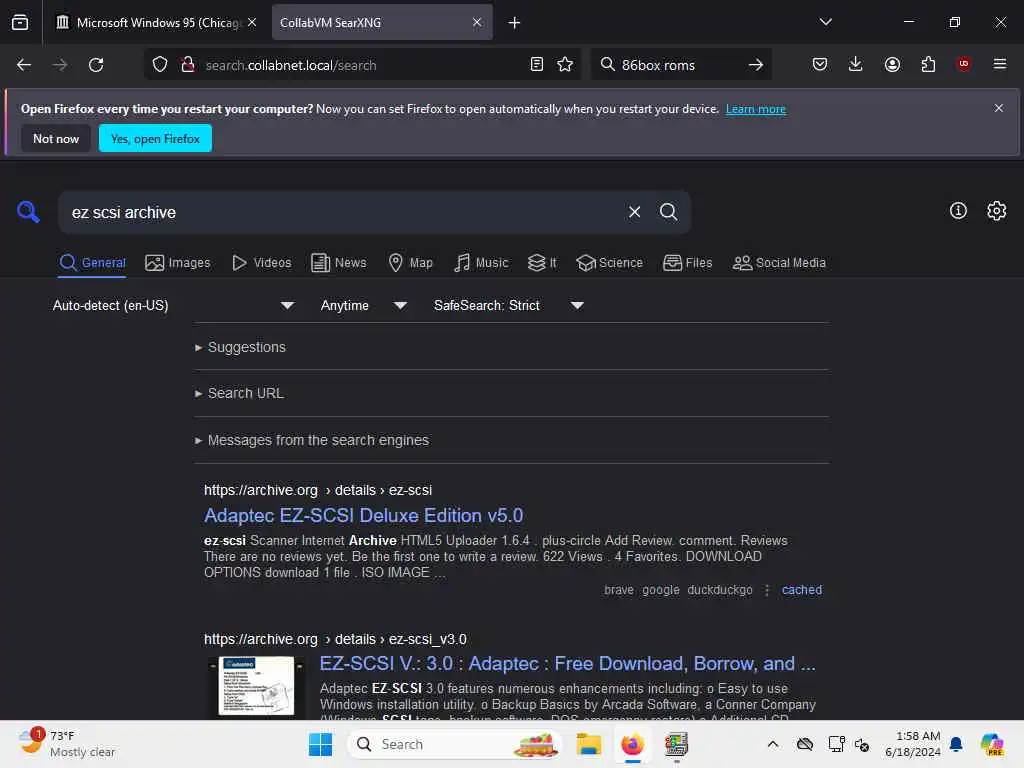1024x768 pixels.
Task: Open weather widget 73°F Mostly clear
Action: pyautogui.click(x=65, y=744)
